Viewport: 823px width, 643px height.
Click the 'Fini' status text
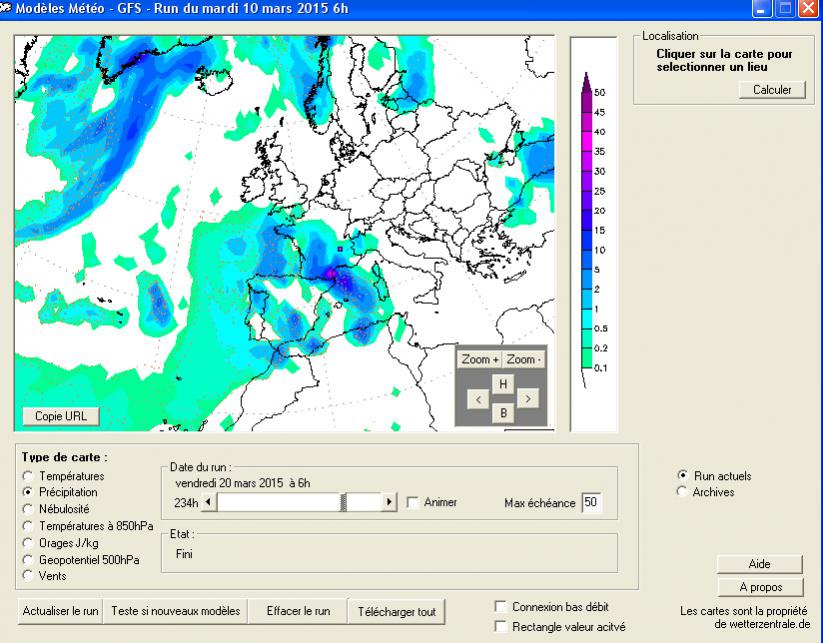[x=184, y=554]
